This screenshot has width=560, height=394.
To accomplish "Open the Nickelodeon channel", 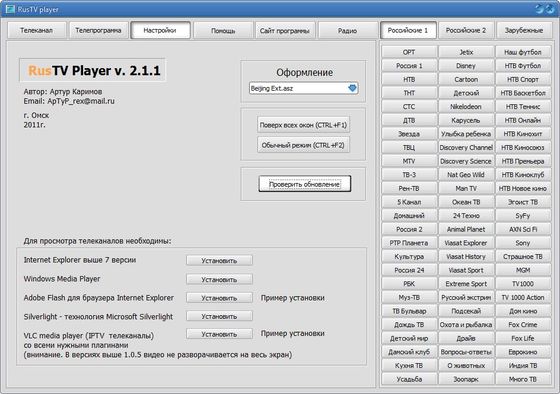I will [x=466, y=106].
